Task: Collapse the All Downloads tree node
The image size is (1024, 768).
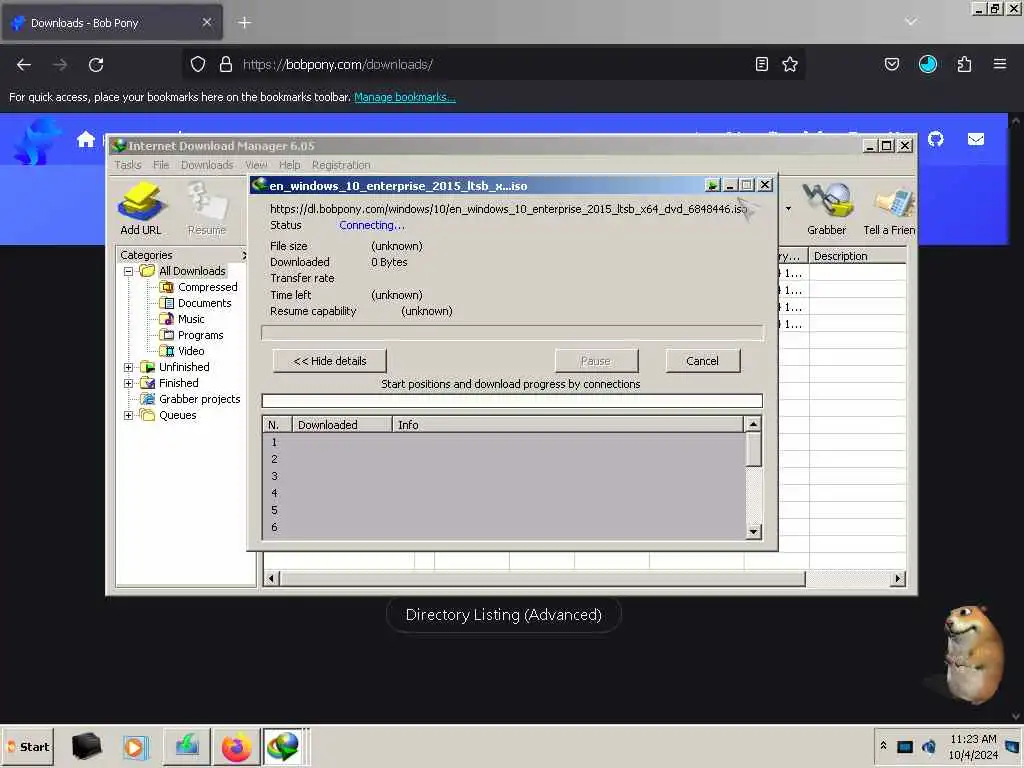Action: 129,271
